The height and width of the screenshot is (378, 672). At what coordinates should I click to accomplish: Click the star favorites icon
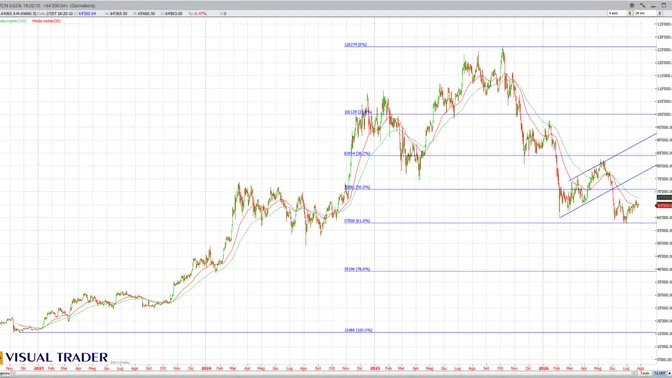click(x=632, y=6)
